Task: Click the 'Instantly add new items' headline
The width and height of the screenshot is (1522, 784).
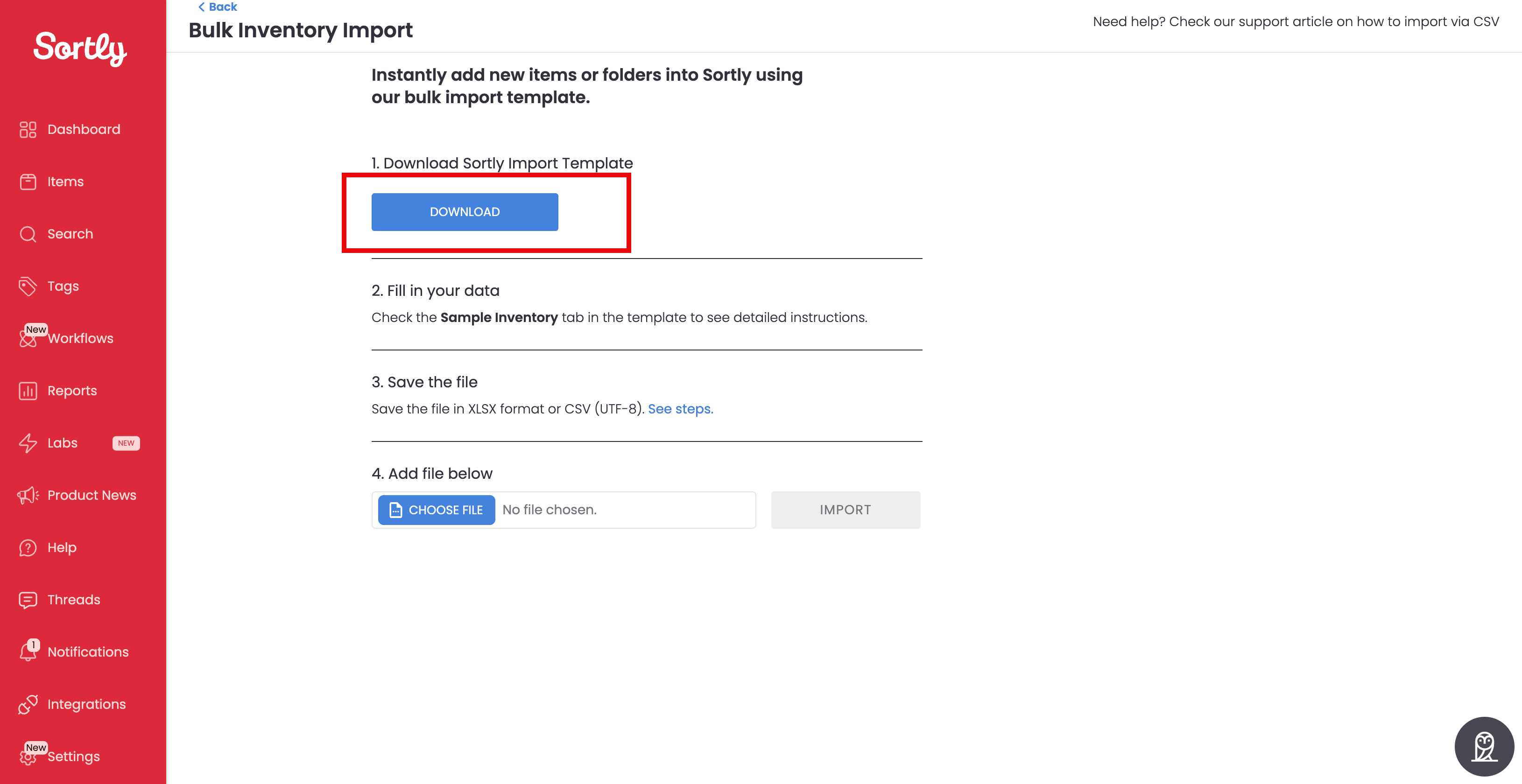Action: click(587, 86)
